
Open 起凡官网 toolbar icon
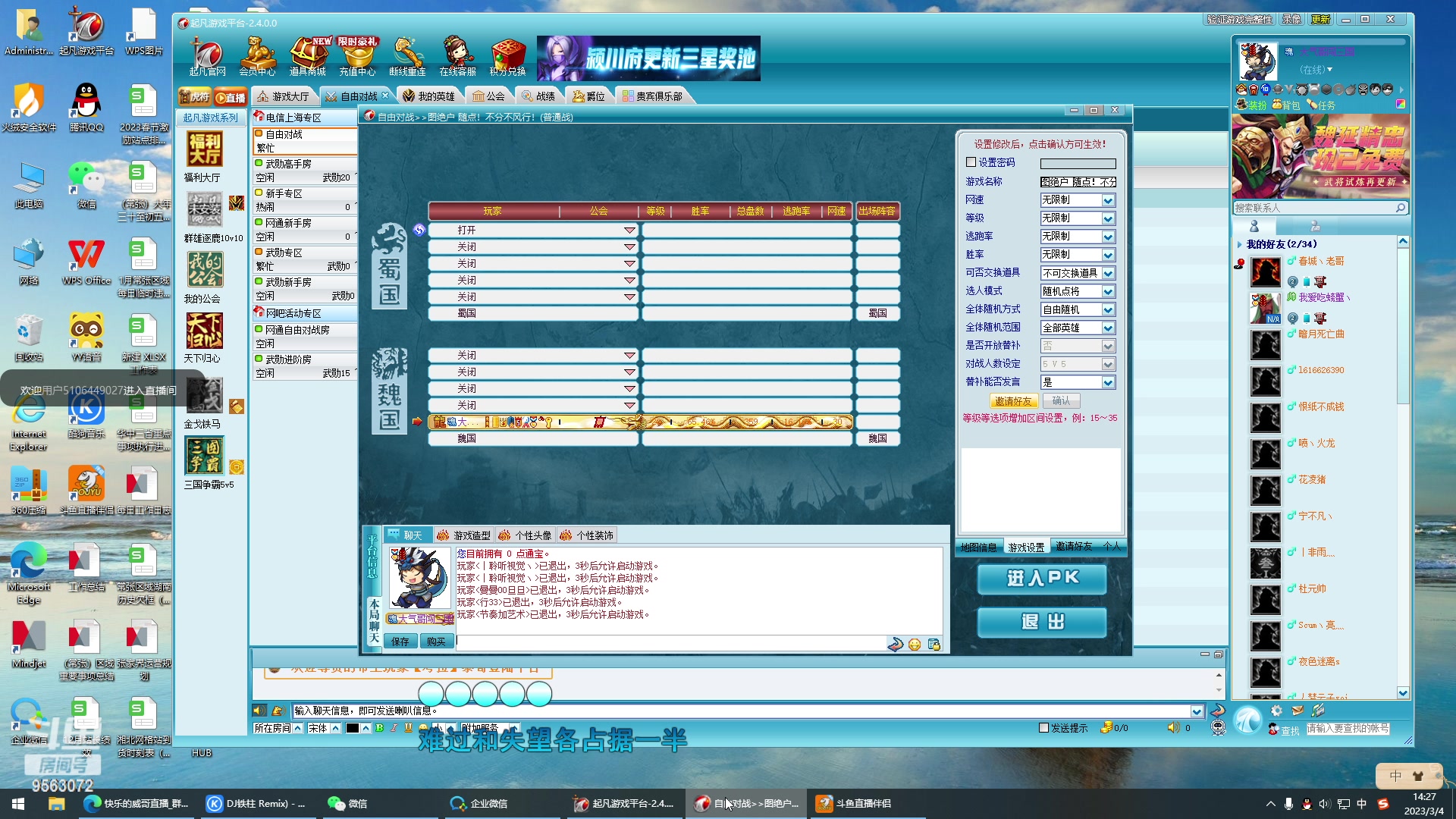[207, 57]
